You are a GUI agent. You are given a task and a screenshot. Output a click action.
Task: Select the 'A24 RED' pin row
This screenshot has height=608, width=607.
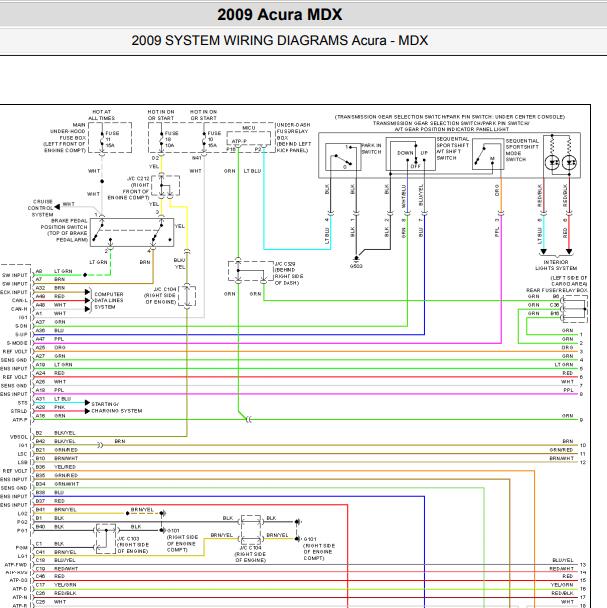(x=50, y=373)
